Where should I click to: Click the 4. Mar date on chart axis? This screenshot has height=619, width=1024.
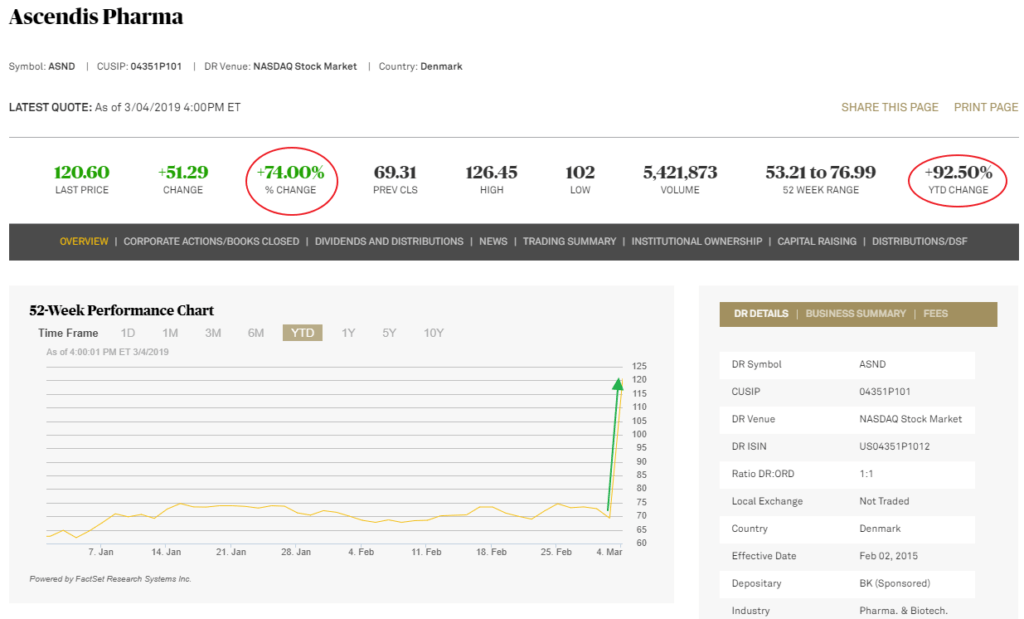pos(609,552)
